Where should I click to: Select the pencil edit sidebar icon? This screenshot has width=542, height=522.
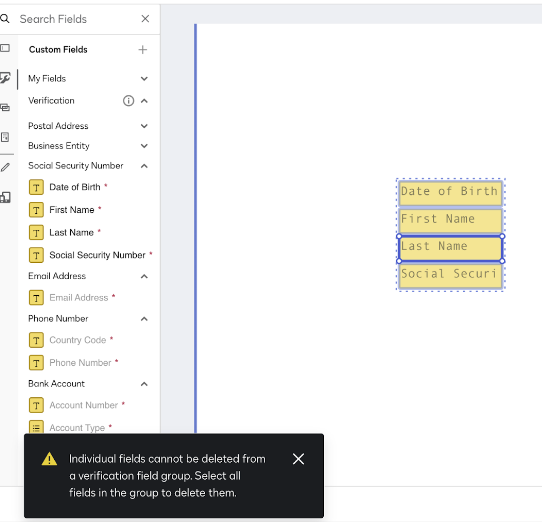click(x=5, y=168)
